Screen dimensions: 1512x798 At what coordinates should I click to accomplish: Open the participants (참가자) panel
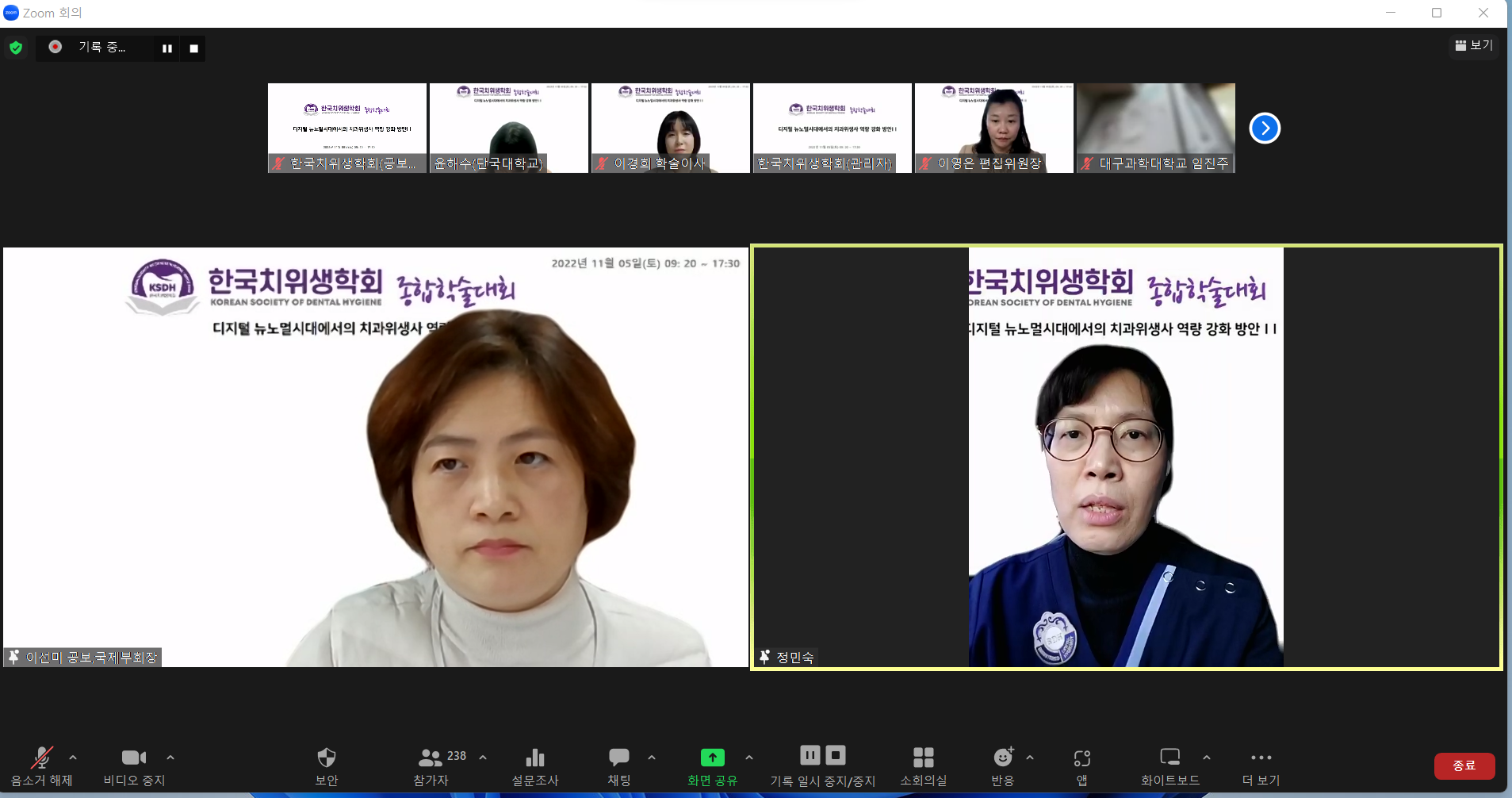[431, 758]
